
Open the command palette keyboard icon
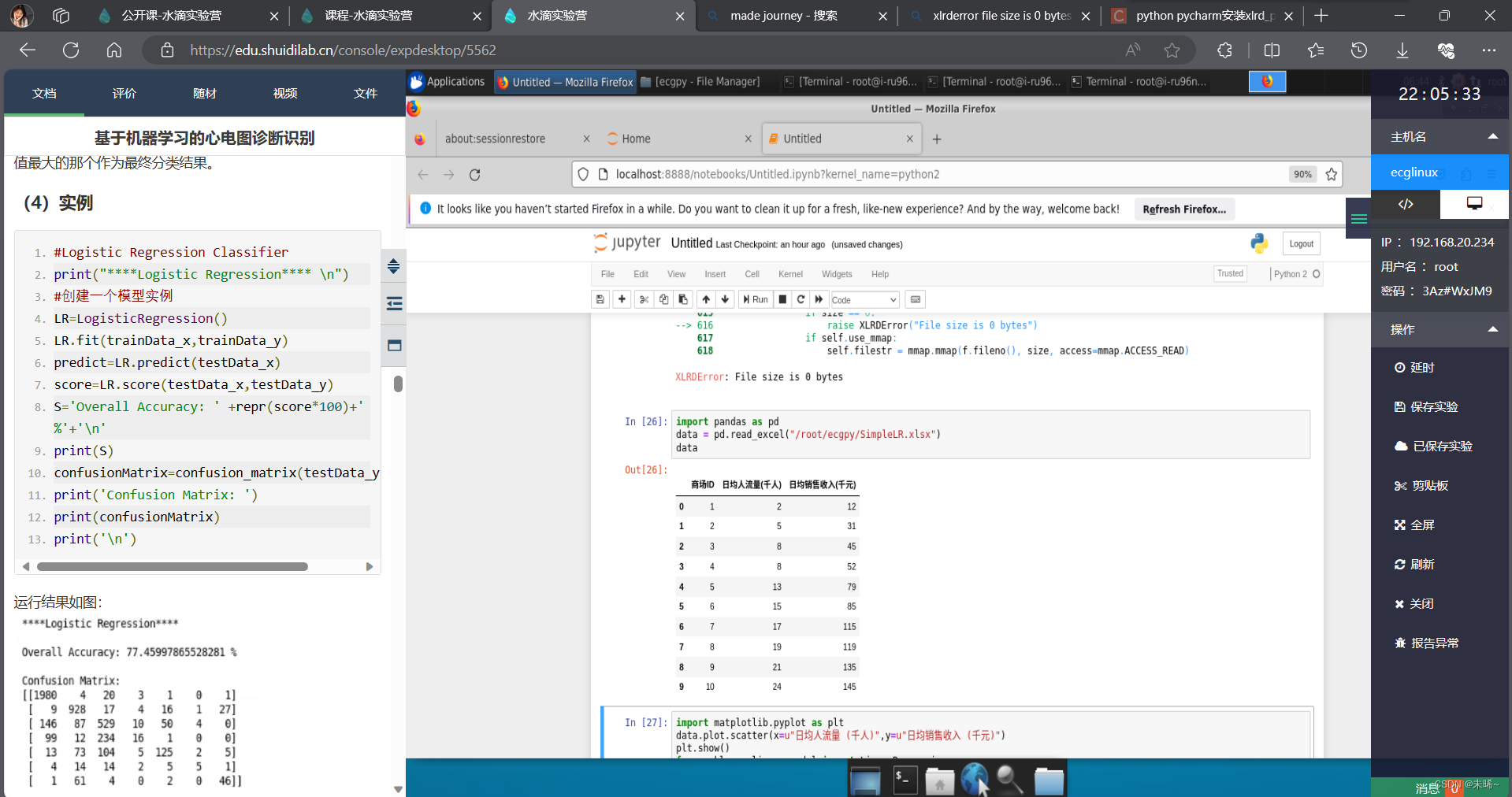tap(915, 299)
